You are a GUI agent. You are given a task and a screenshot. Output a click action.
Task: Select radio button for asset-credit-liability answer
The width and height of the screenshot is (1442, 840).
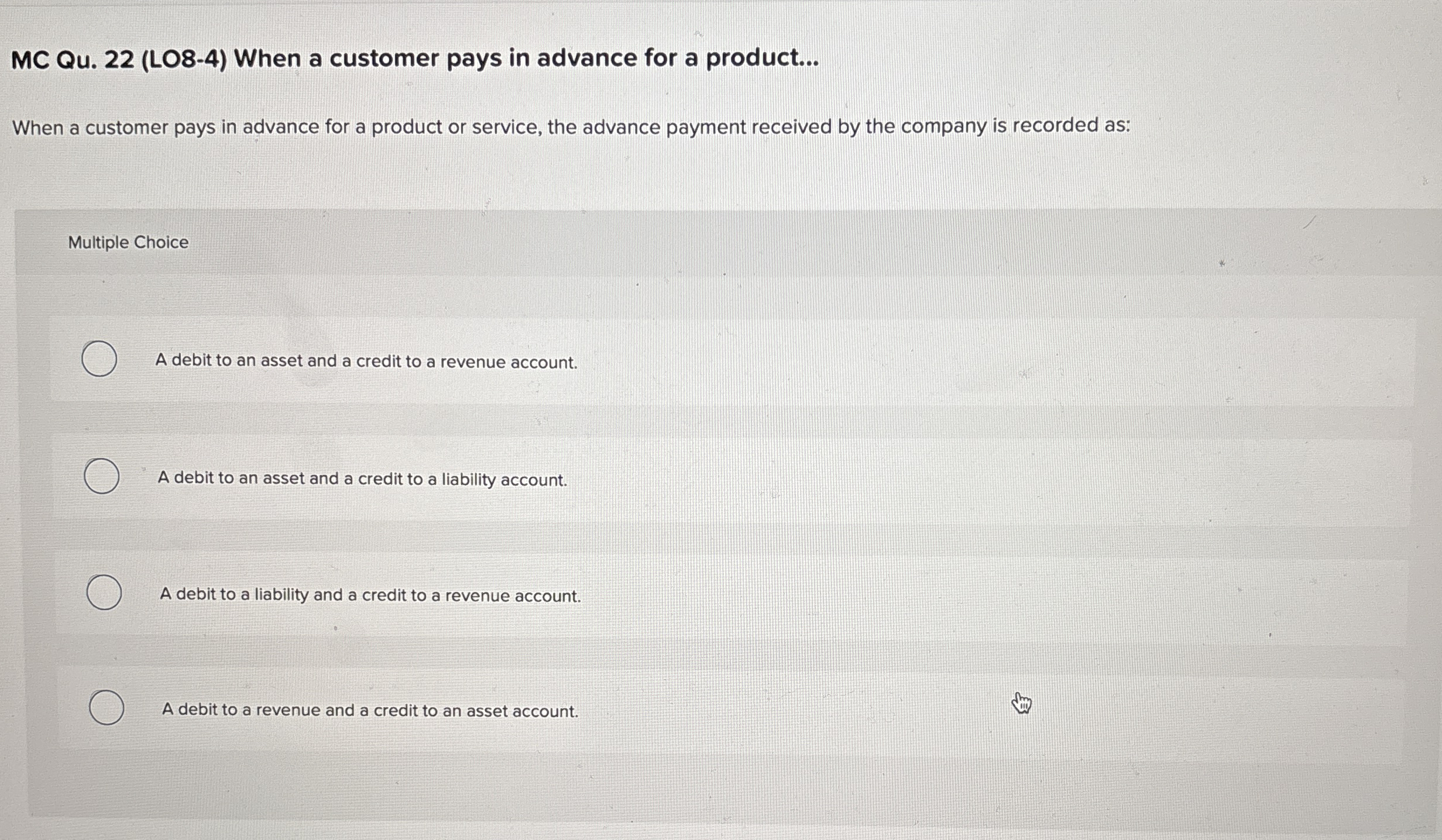click(x=102, y=477)
